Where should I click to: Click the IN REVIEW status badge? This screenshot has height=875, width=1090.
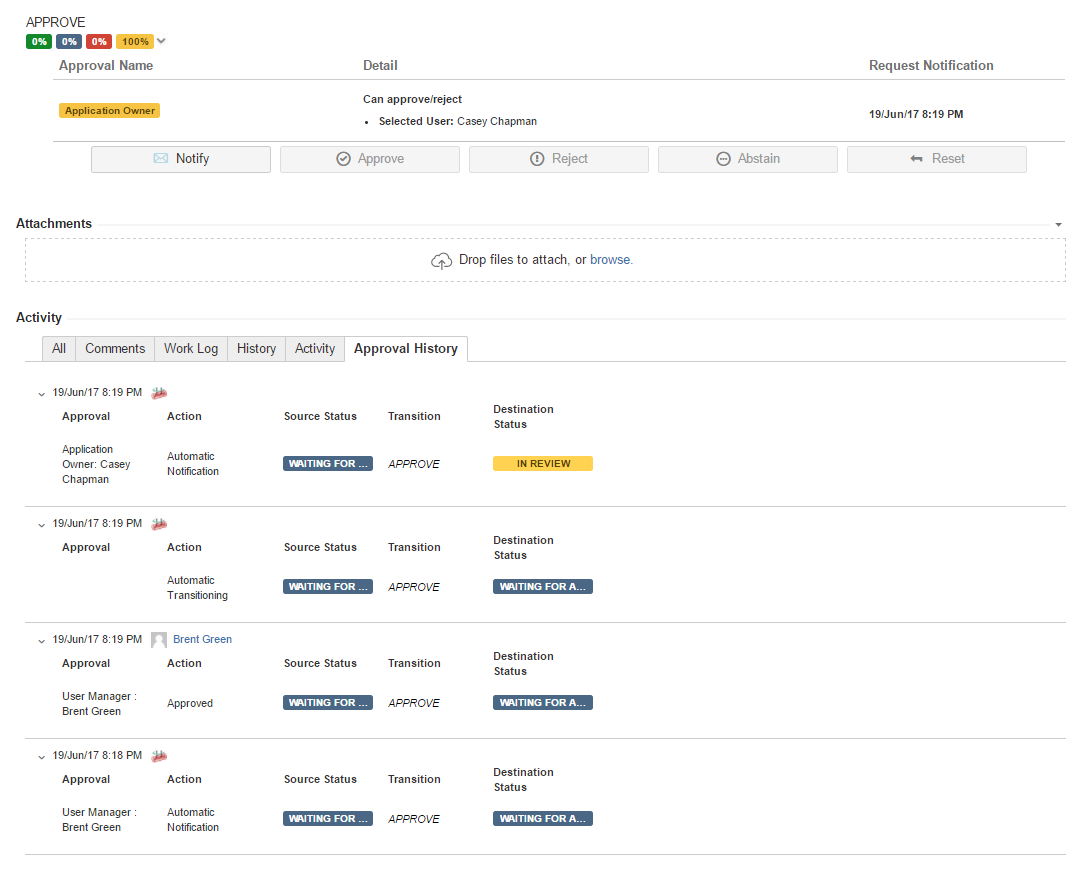pyautogui.click(x=543, y=464)
